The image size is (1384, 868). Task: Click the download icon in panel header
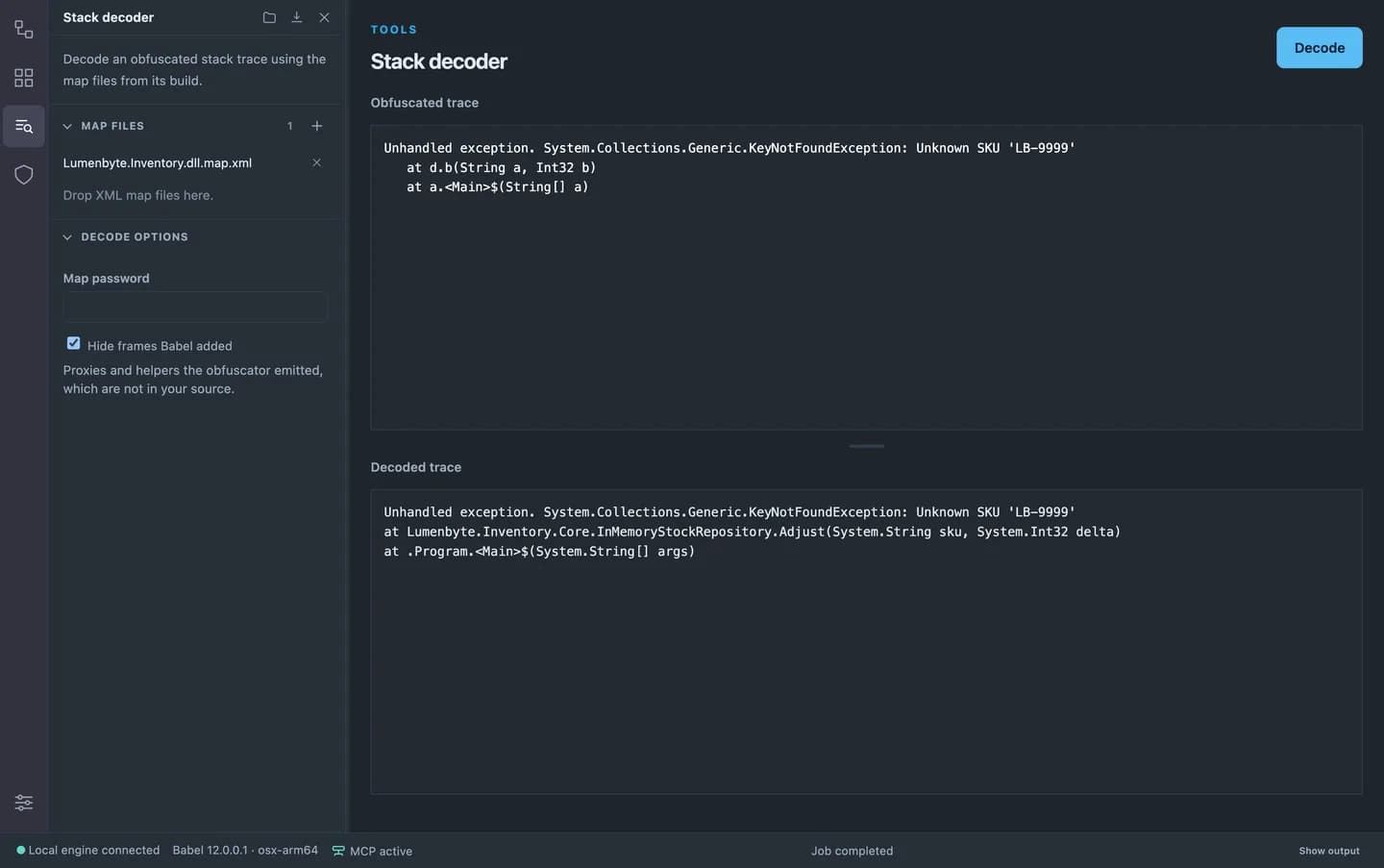pyautogui.click(x=297, y=17)
